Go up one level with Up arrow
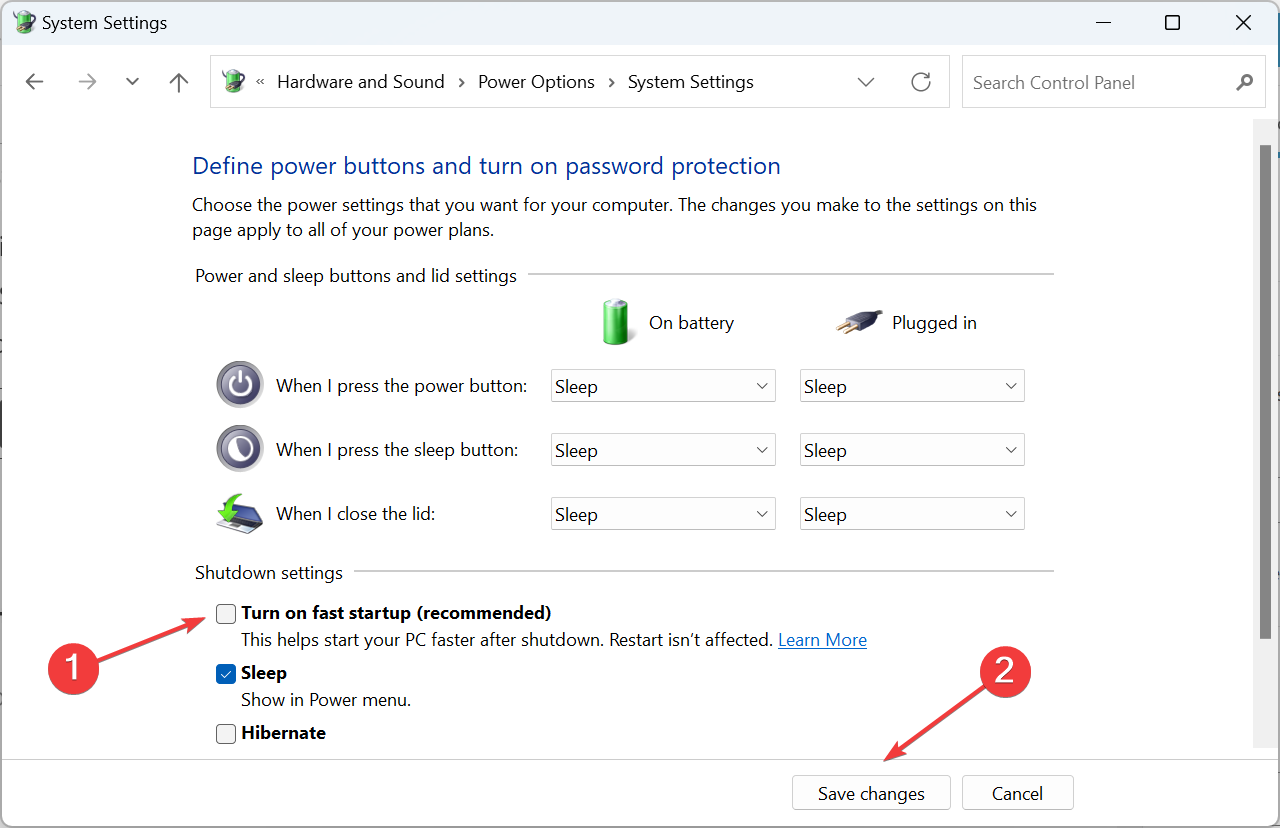Viewport: 1280px width, 828px height. (179, 82)
